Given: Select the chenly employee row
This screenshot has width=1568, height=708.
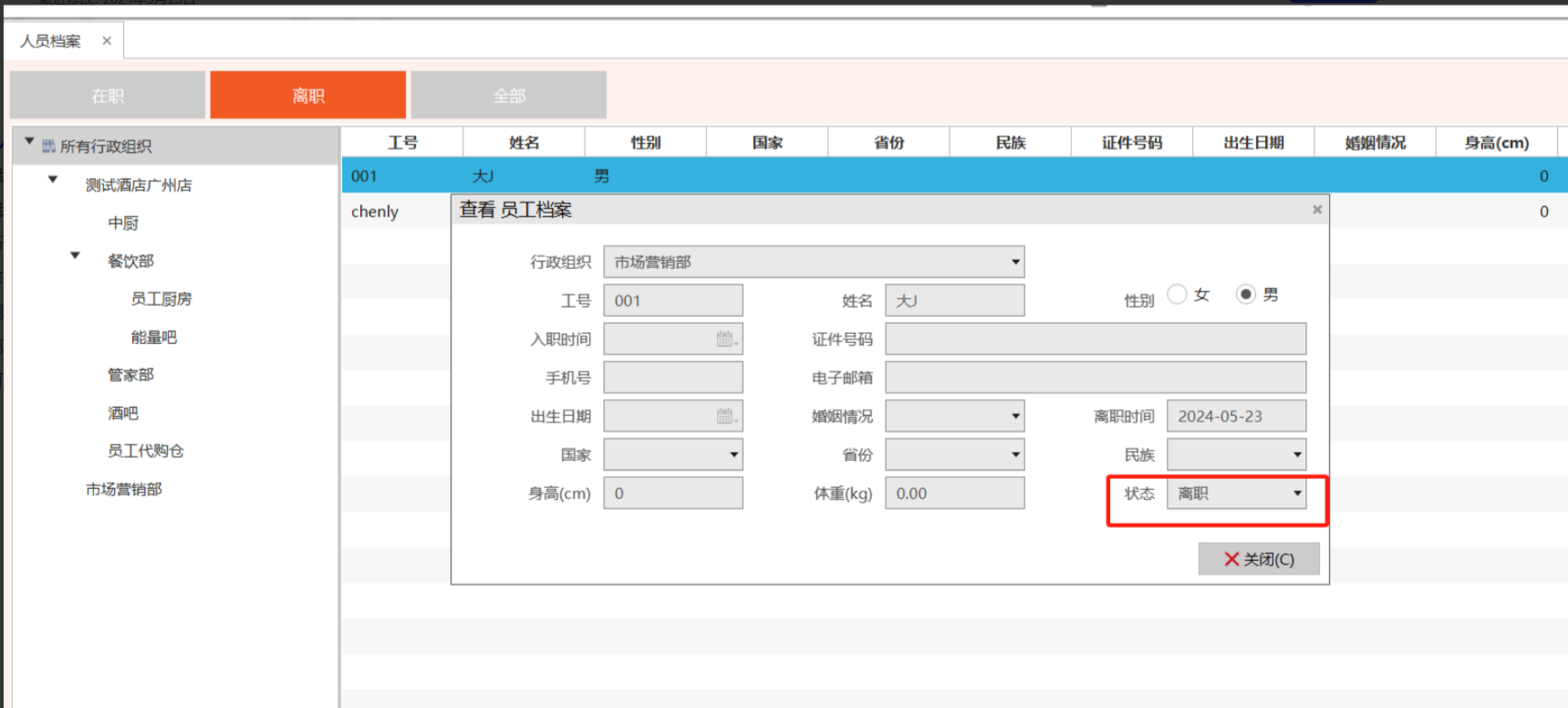Looking at the screenshot, I should point(375,212).
